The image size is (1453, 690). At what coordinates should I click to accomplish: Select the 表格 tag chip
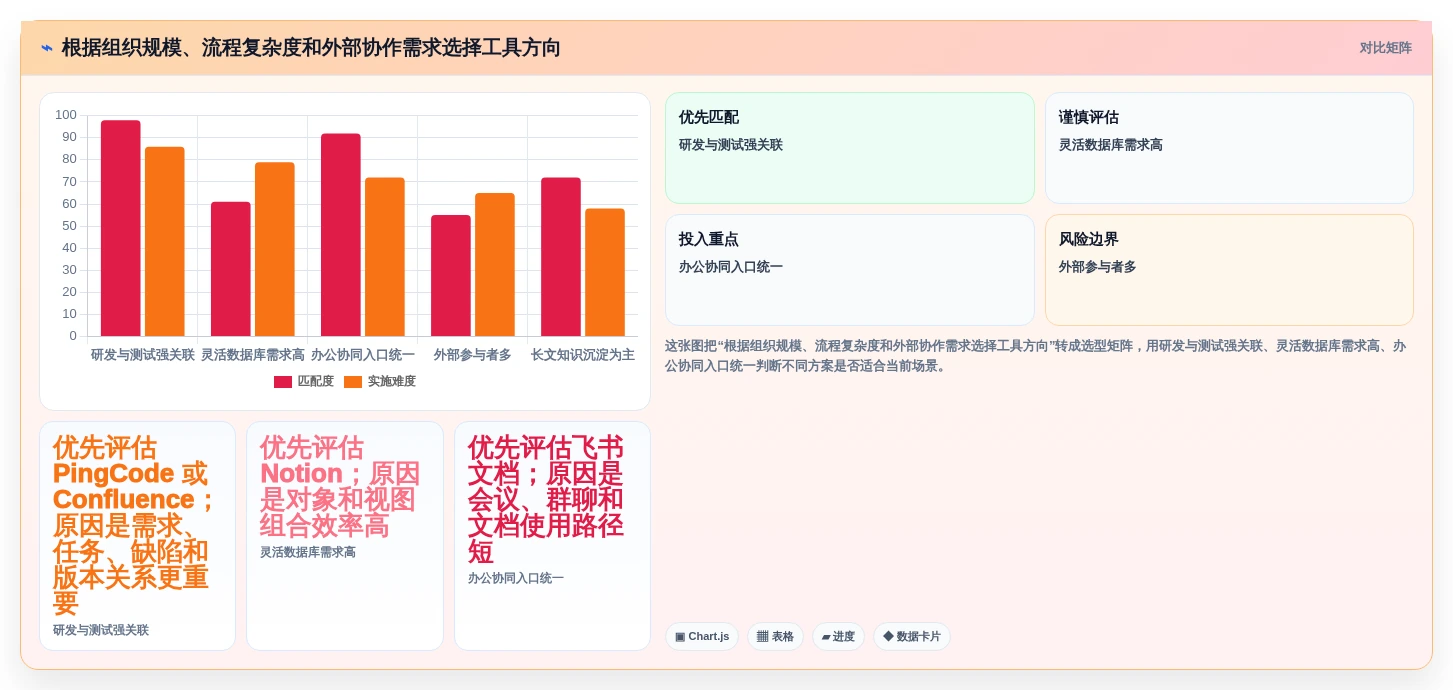[x=775, y=636]
